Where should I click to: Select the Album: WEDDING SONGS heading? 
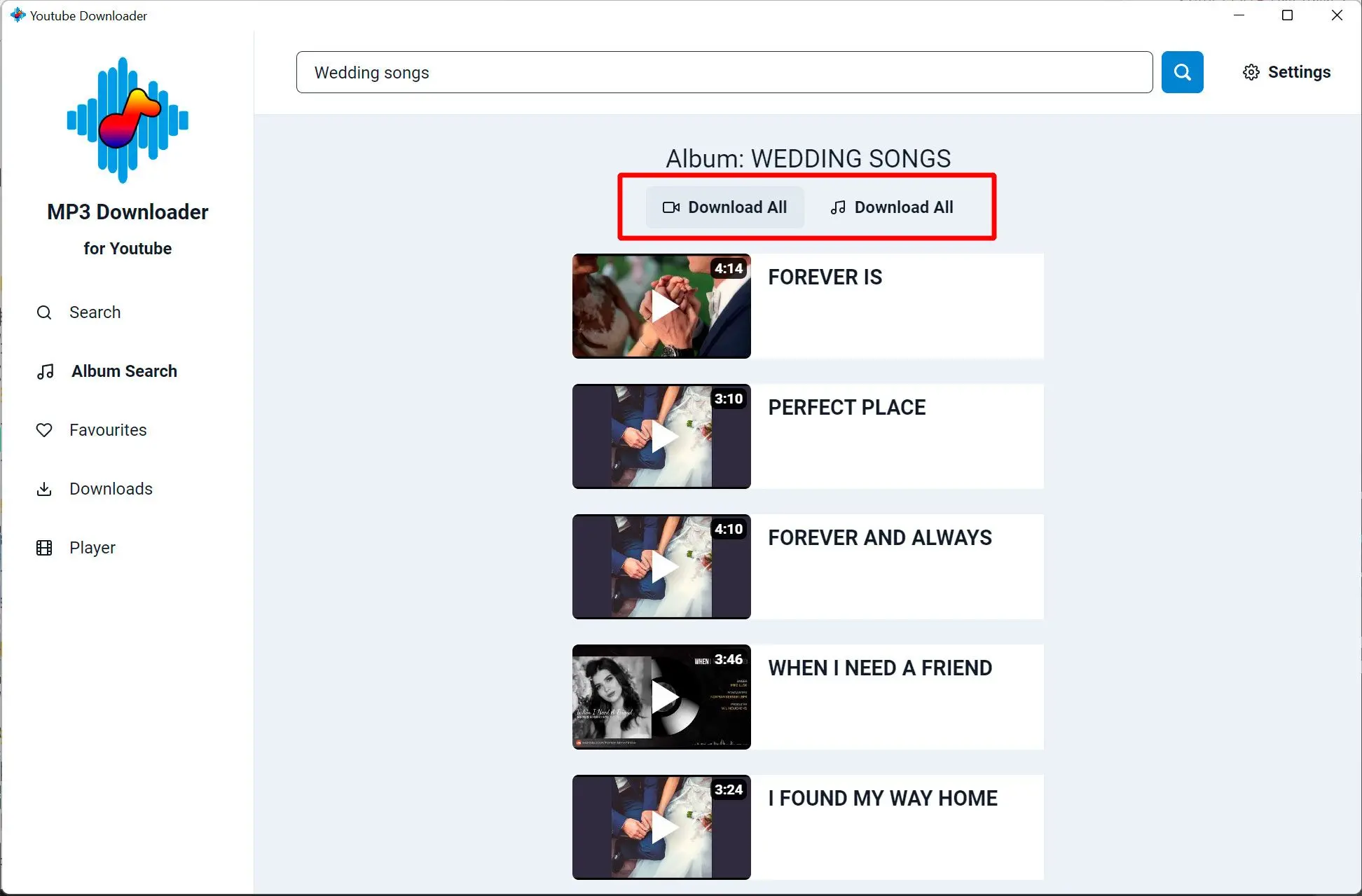pos(808,158)
